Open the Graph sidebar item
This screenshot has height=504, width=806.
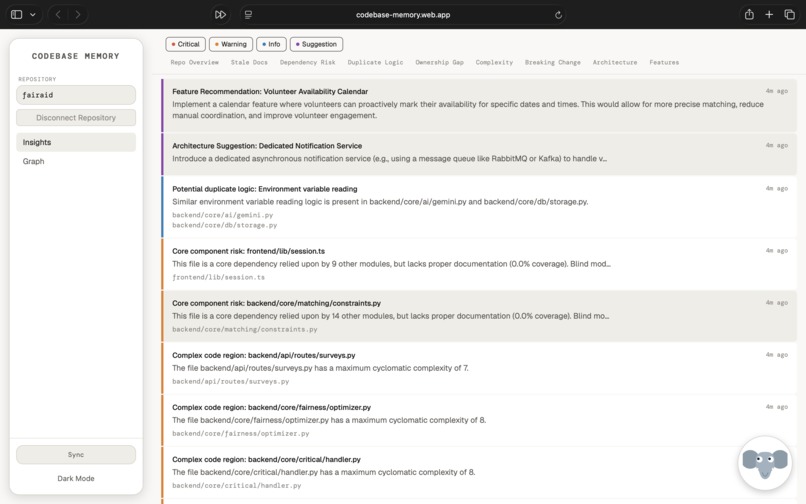pyautogui.click(x=76, y=161)
